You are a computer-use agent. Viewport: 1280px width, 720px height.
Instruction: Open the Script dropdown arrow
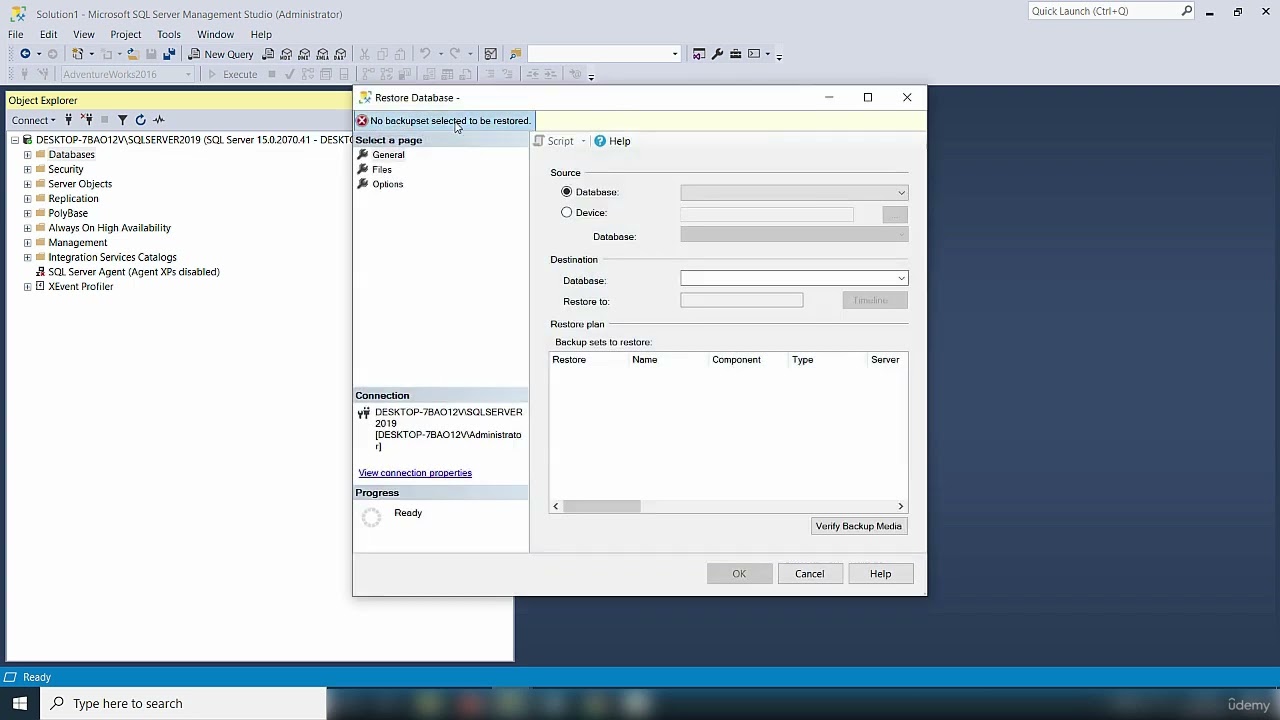point(583,141)
